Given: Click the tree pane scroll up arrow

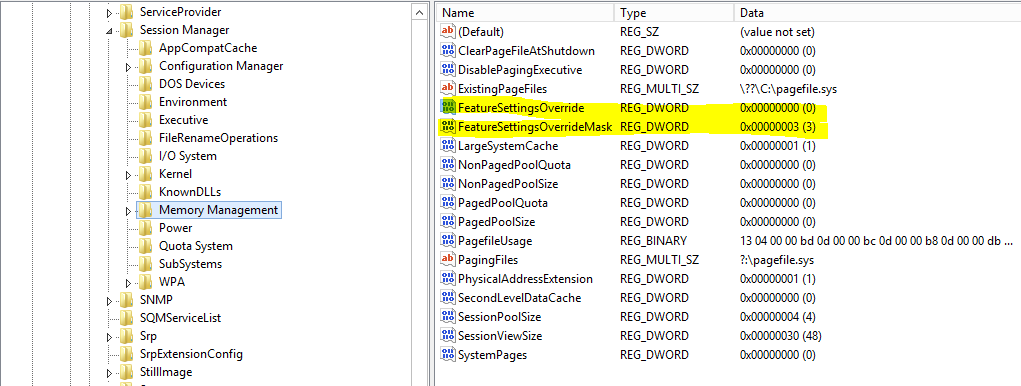Looking at the screenshot, I should click(x=419, y=12).
